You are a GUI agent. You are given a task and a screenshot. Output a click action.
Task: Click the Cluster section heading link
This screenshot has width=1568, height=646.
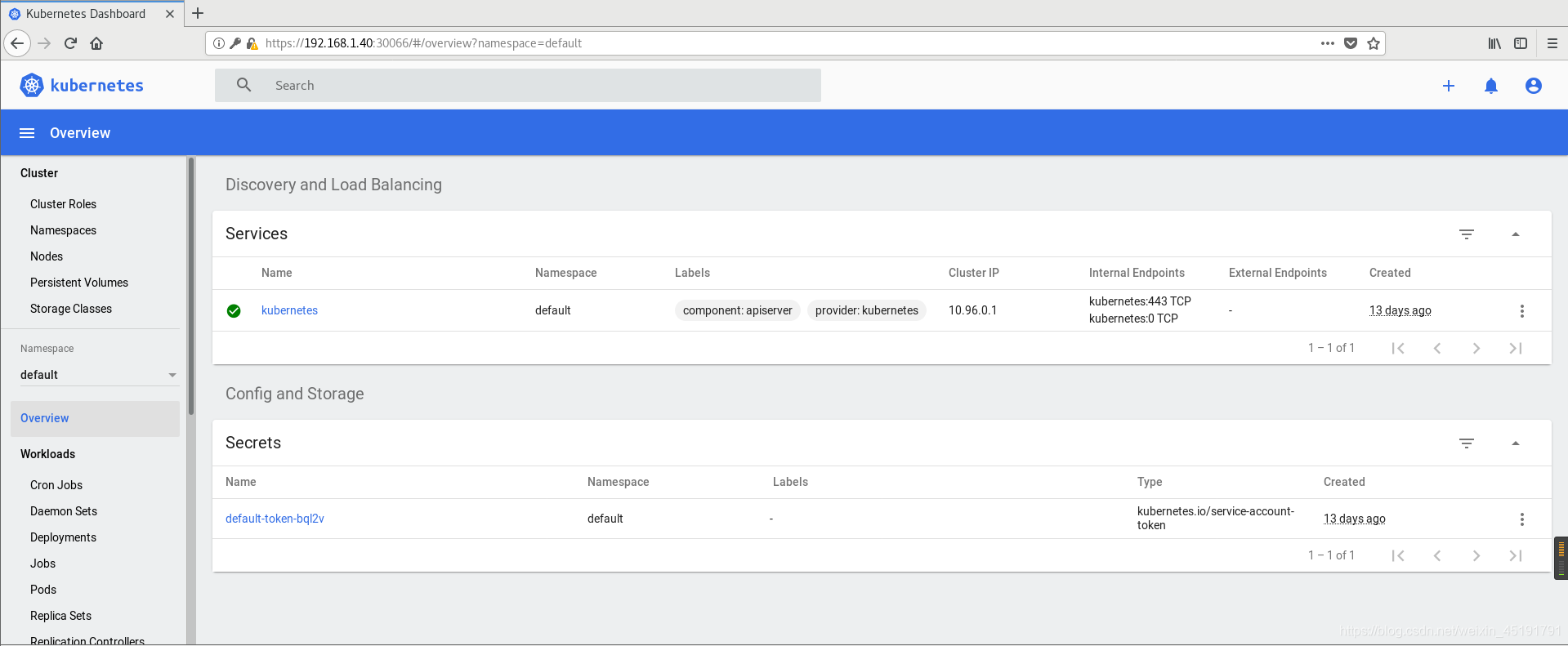(39, 173)
